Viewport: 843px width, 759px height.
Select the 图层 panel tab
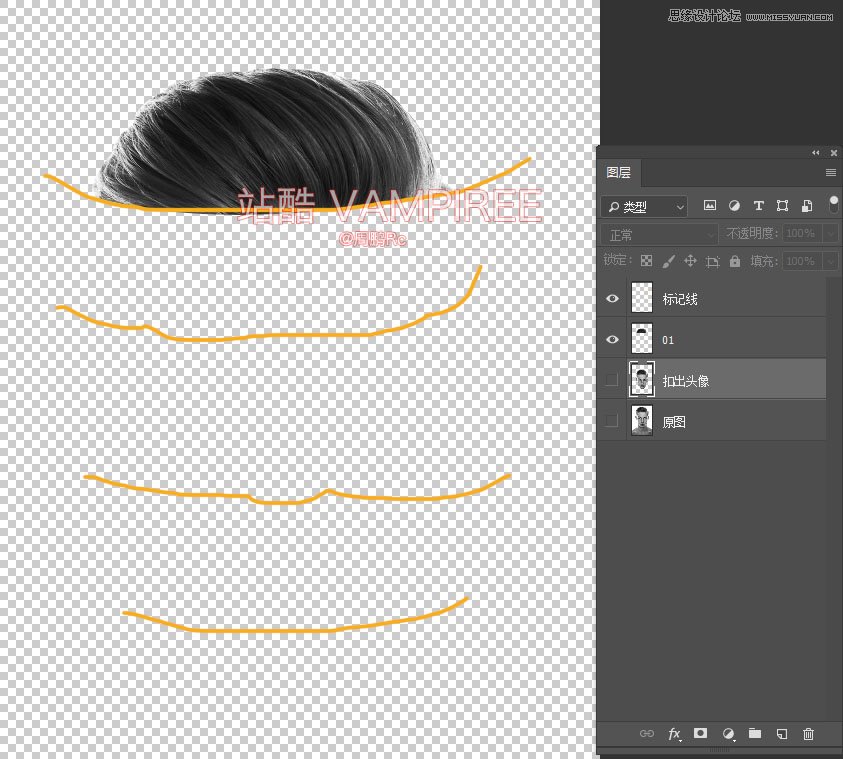pos(619,173)
